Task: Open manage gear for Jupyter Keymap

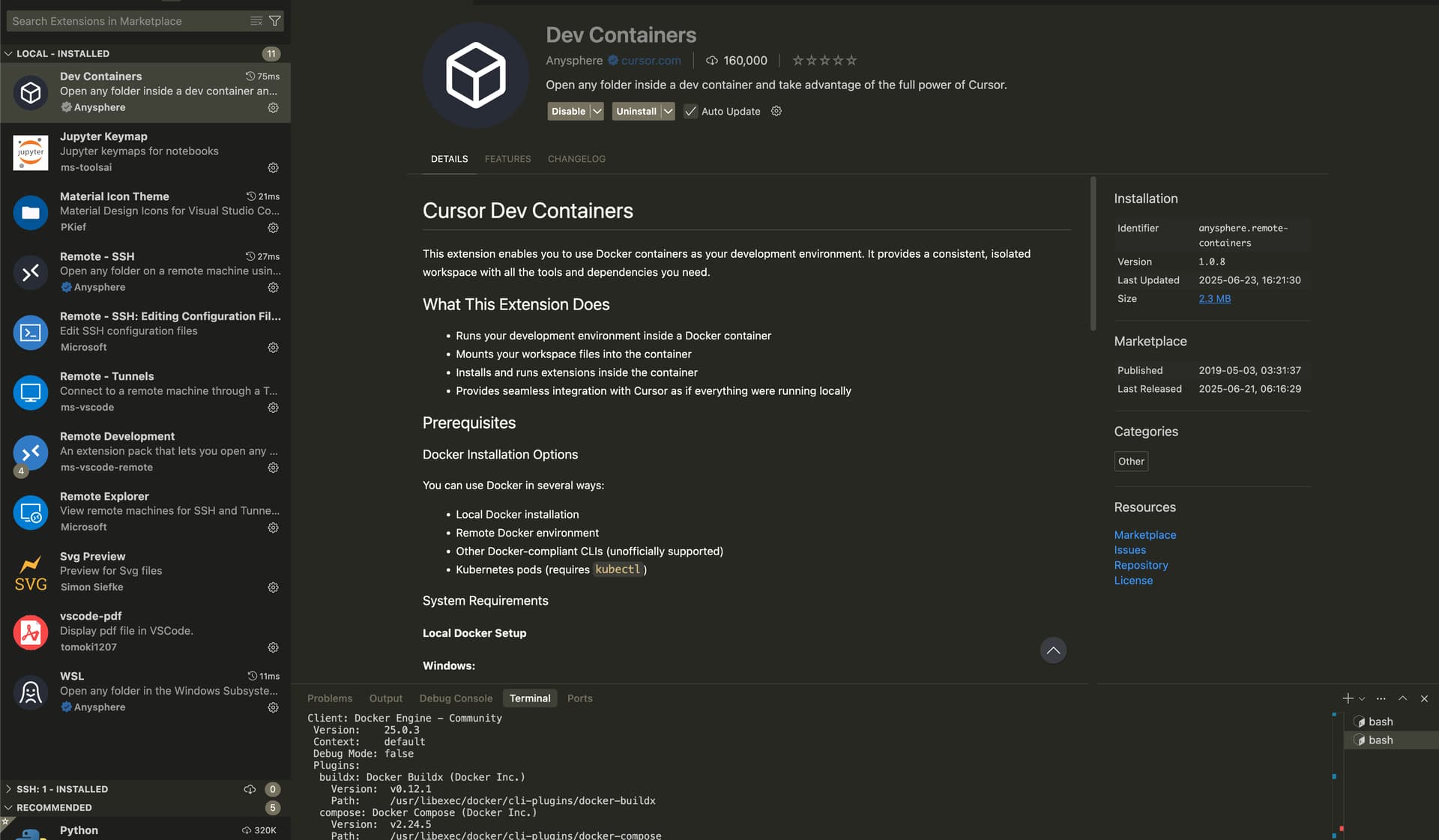Action: tap(274, 168)
